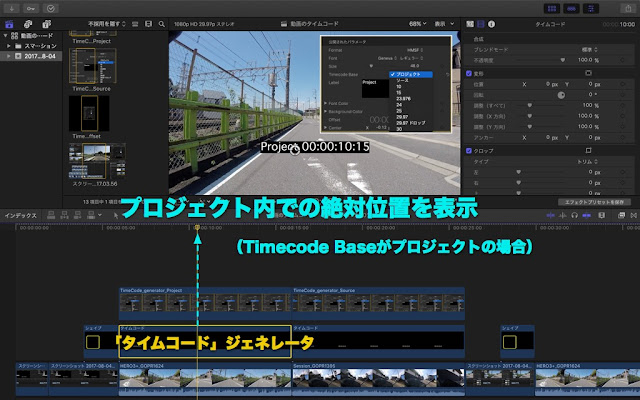Click the timeline playhead marker
Viewport: 640px width, 400px height.
tap(197, 227)
